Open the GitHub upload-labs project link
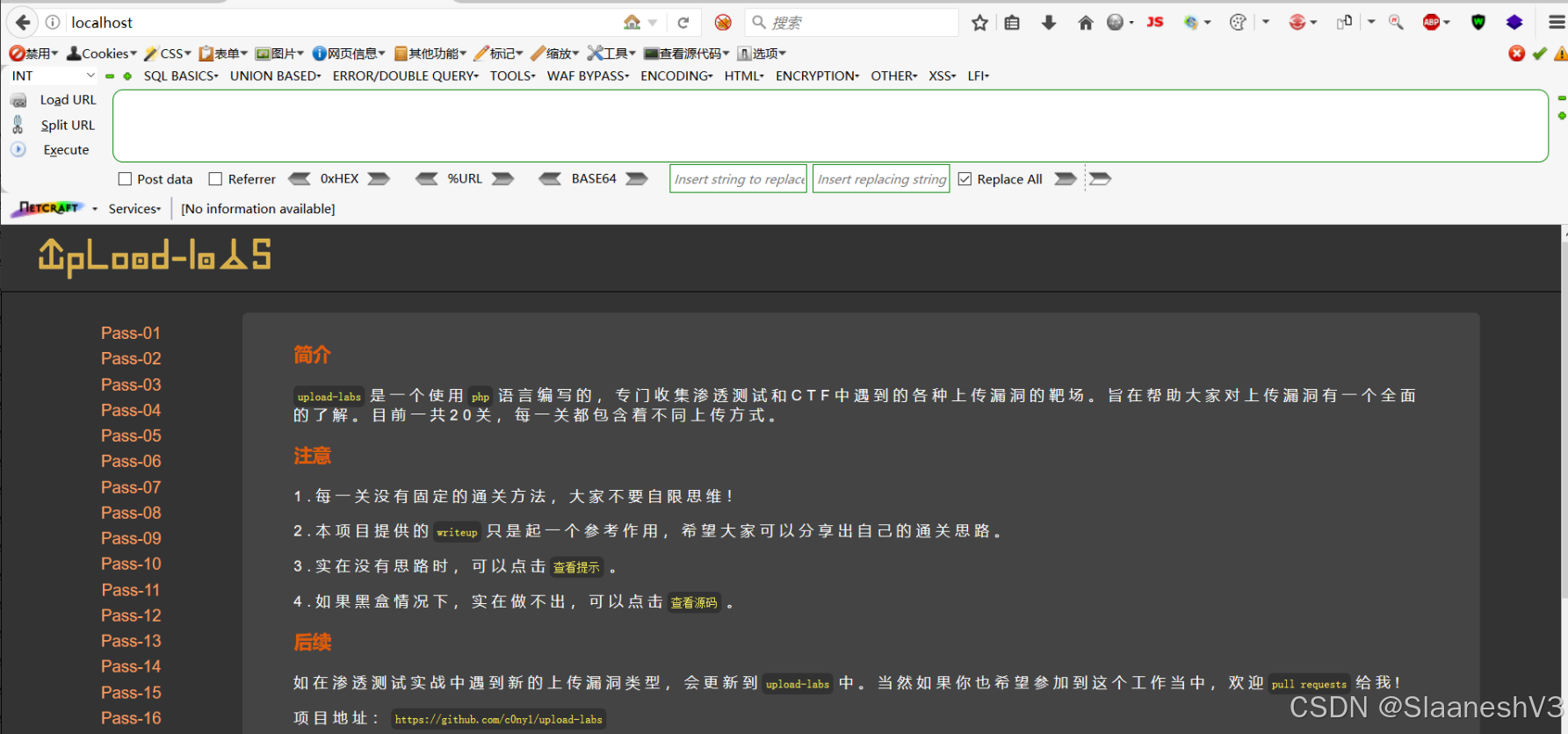 499,719
